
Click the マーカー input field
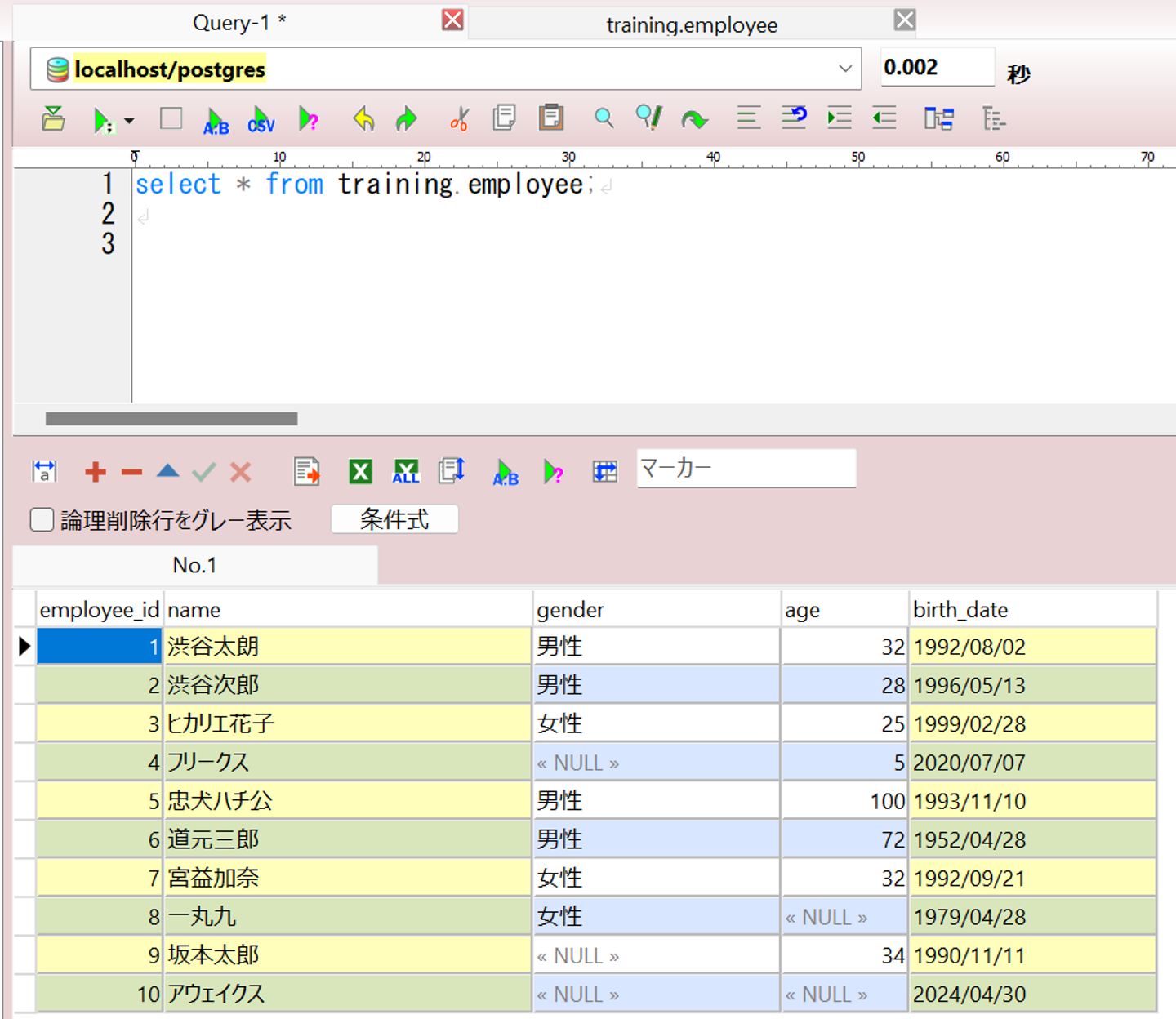point(746,469)
